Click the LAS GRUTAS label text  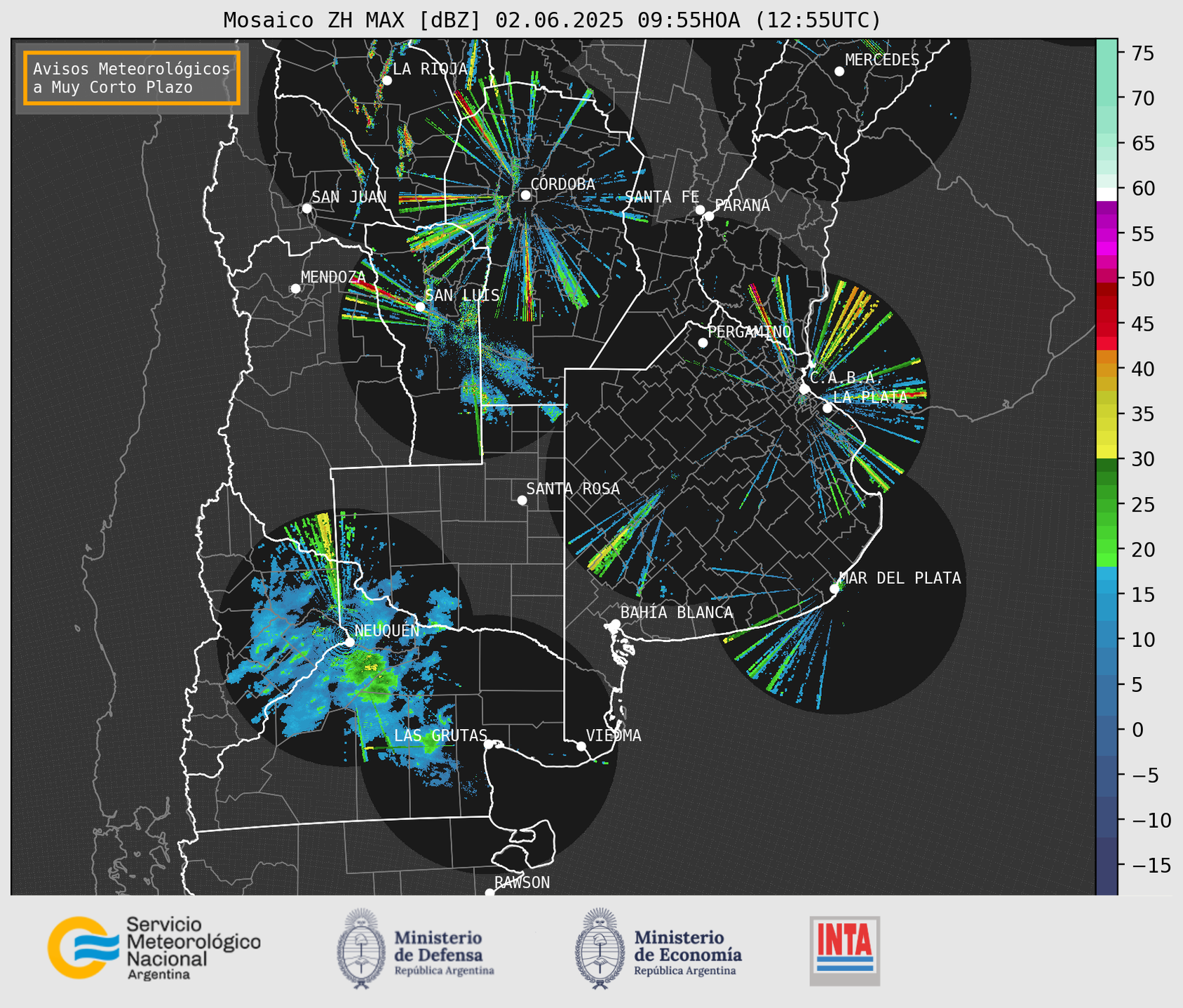[x=440, y=735]
